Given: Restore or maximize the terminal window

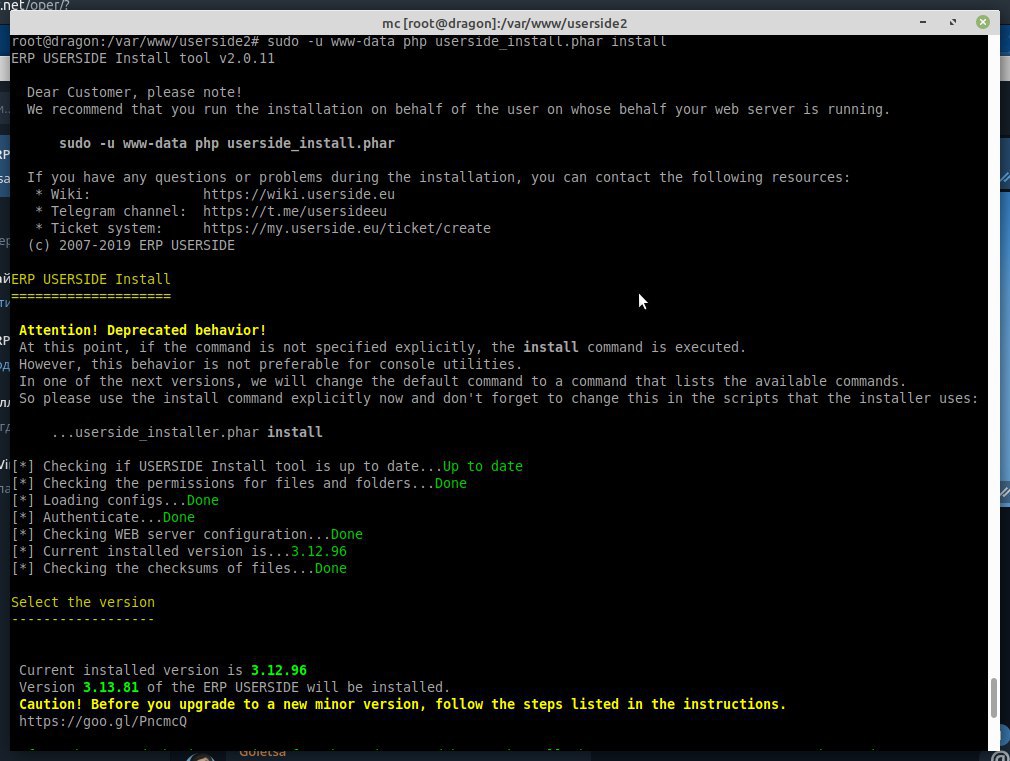Looking at the screenshot, I should click(953, 22).
